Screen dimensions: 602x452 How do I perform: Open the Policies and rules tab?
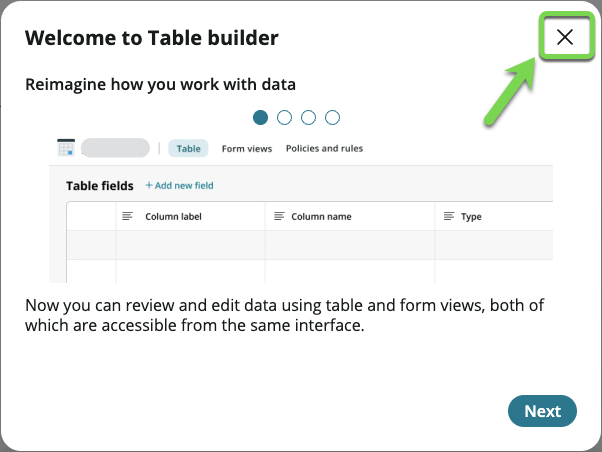[x=324, y=148]
